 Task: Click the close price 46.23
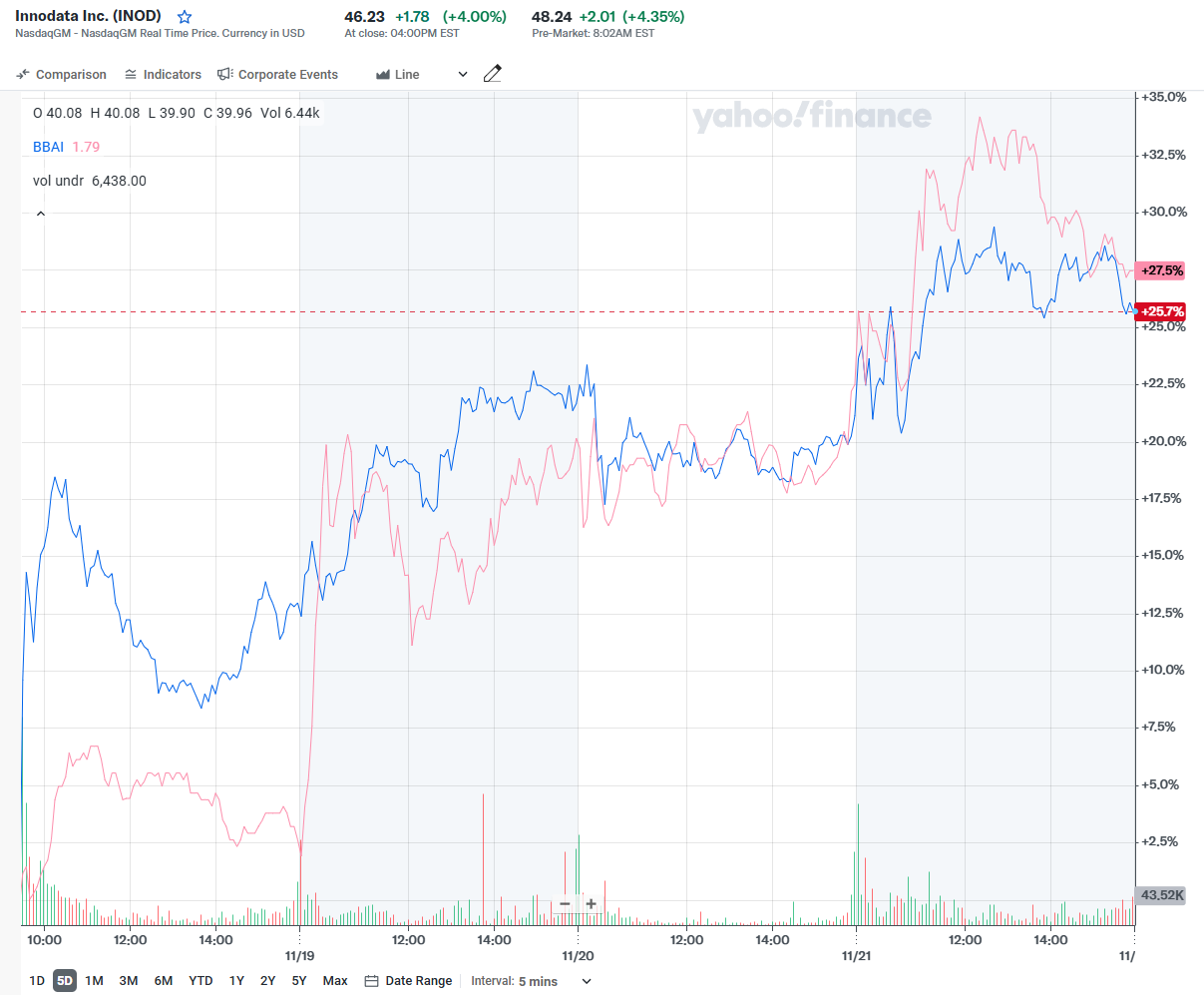tap(364, 17)
